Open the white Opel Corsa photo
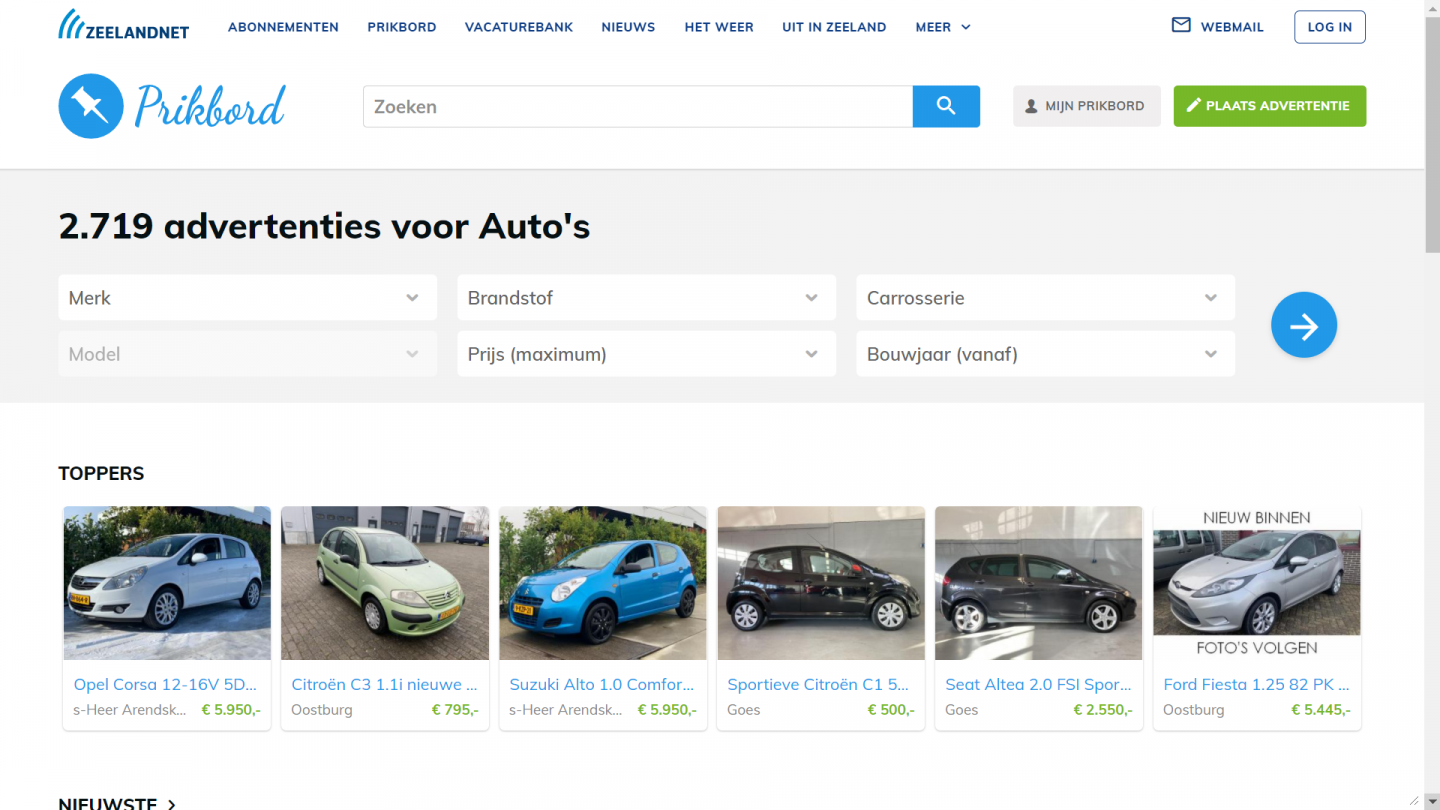This screenshot has width=1440, height=810. coord(167,583)
